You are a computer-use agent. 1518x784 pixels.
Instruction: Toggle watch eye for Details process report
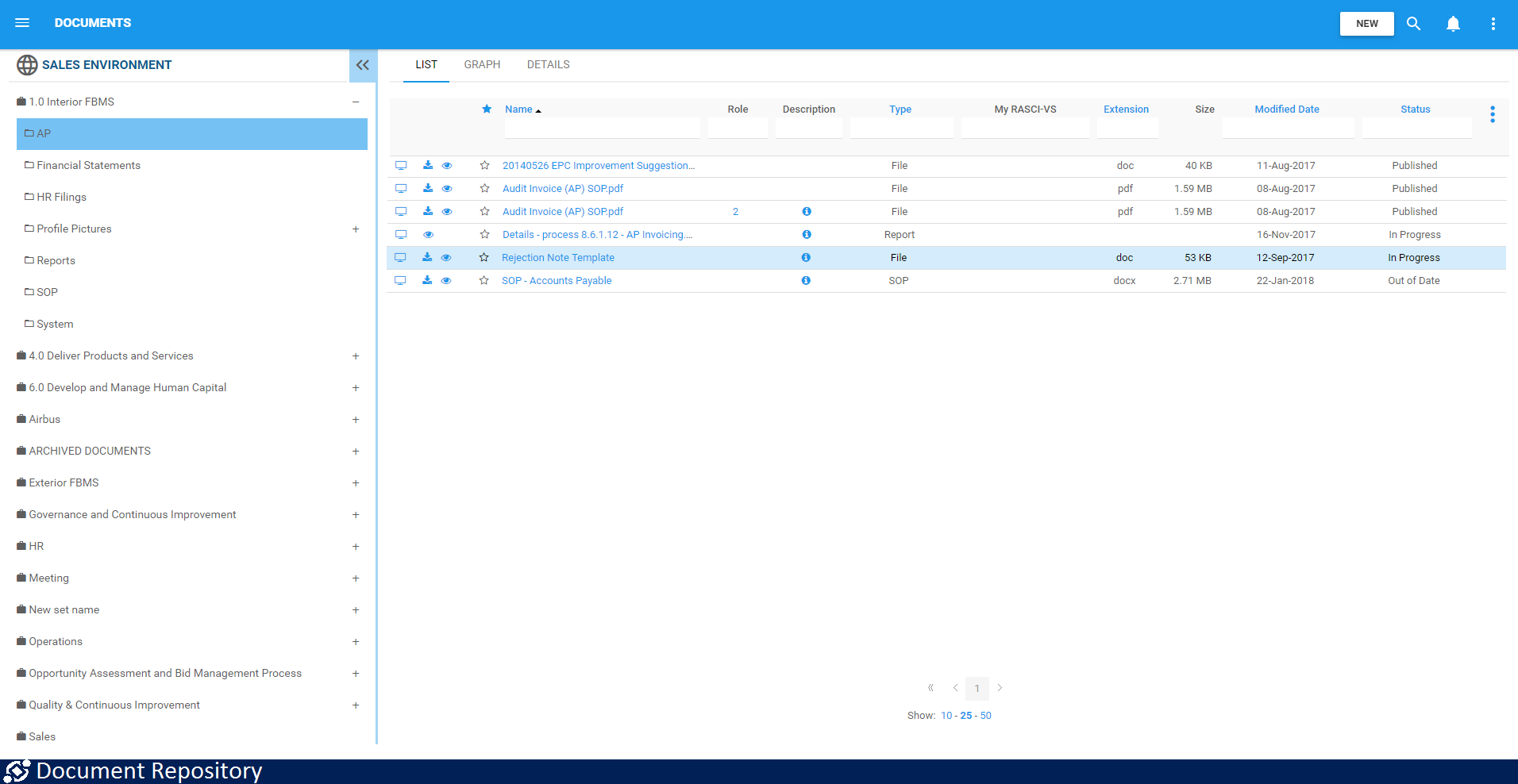tap(429, 235)
